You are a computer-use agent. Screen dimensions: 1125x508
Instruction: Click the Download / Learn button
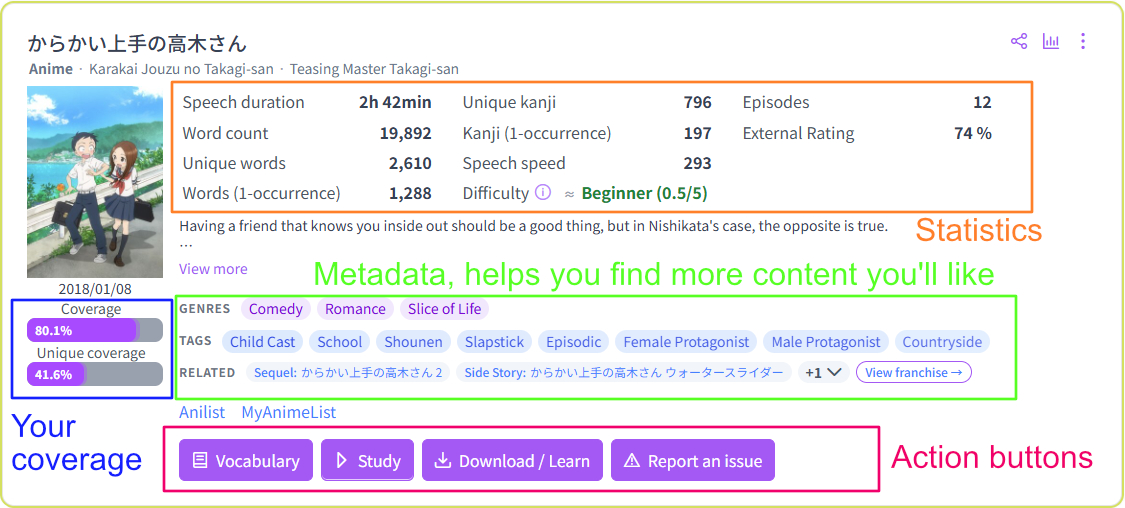[x=512, y=460]
